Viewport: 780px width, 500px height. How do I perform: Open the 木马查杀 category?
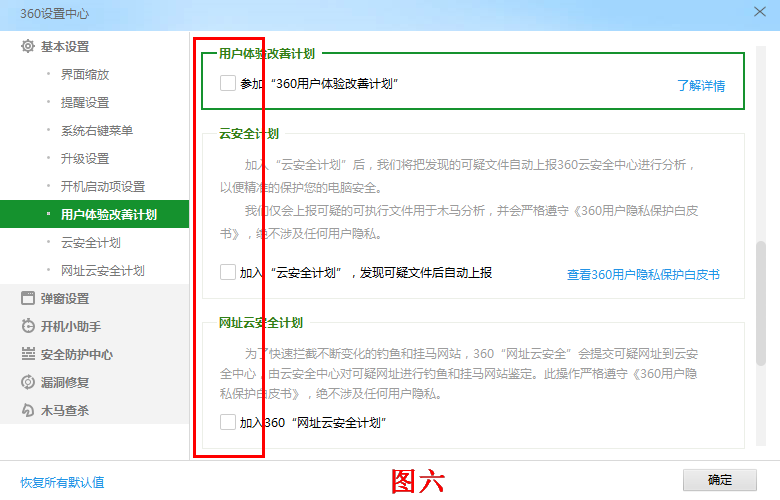click(x=65, y=410)
